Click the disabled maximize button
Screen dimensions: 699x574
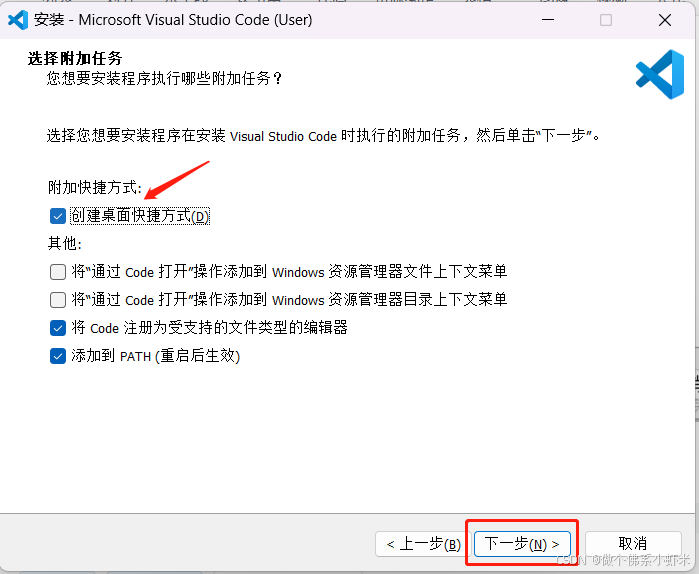tap(606, 20)
